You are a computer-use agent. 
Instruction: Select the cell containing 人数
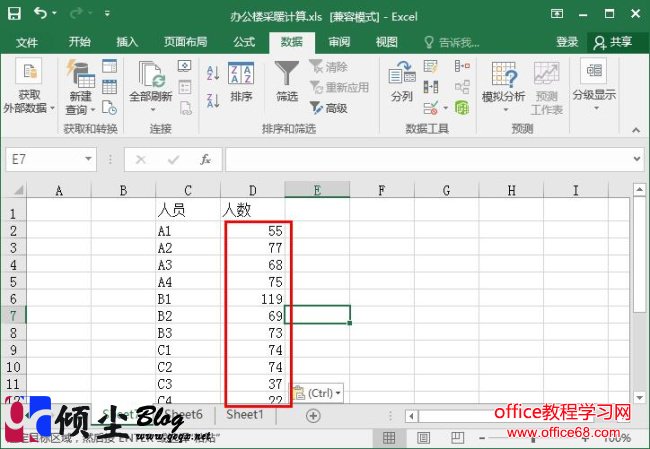point(252,210)
